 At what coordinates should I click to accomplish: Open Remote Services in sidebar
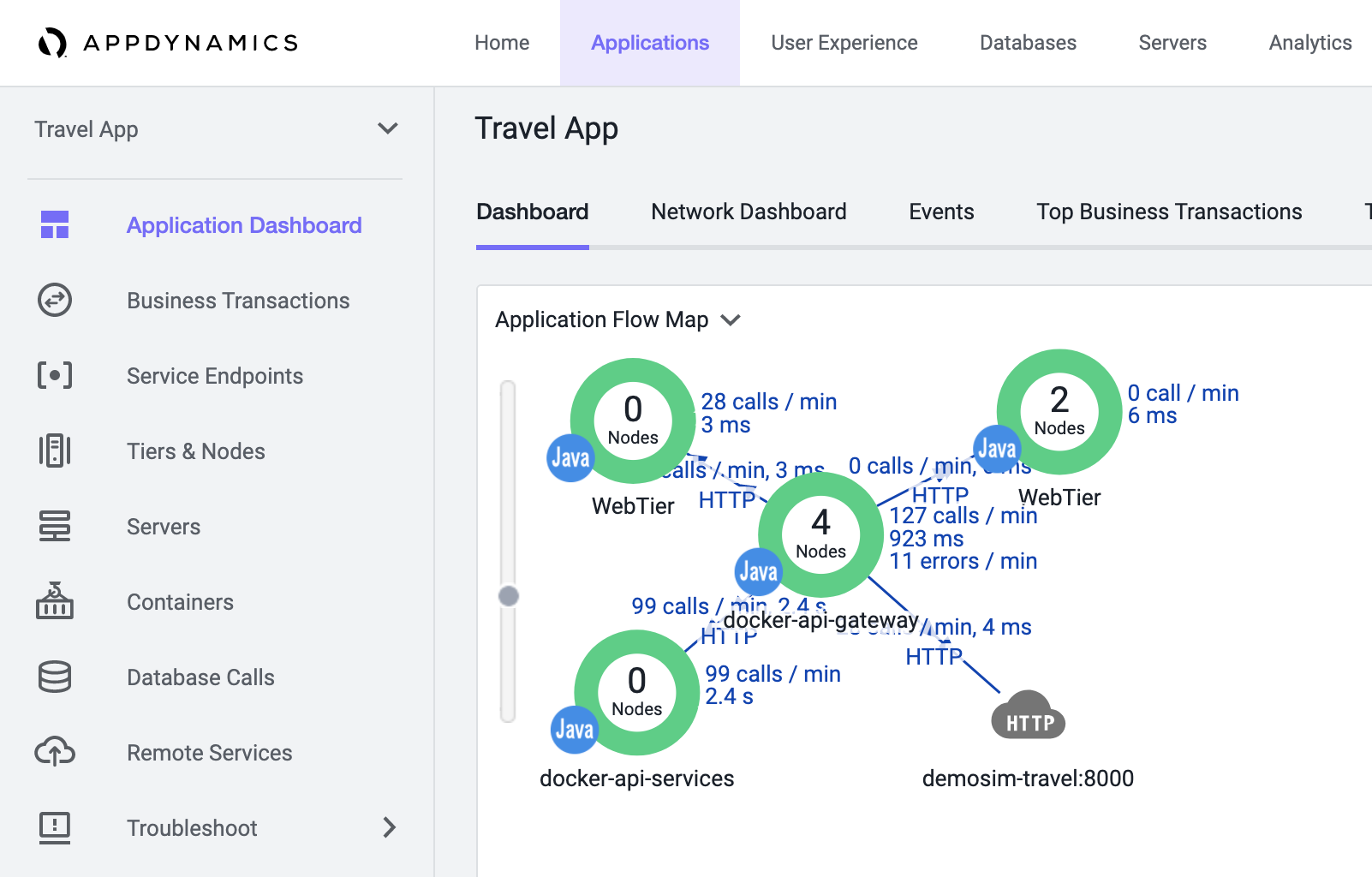pyautogui.click(x=210, y=753)
